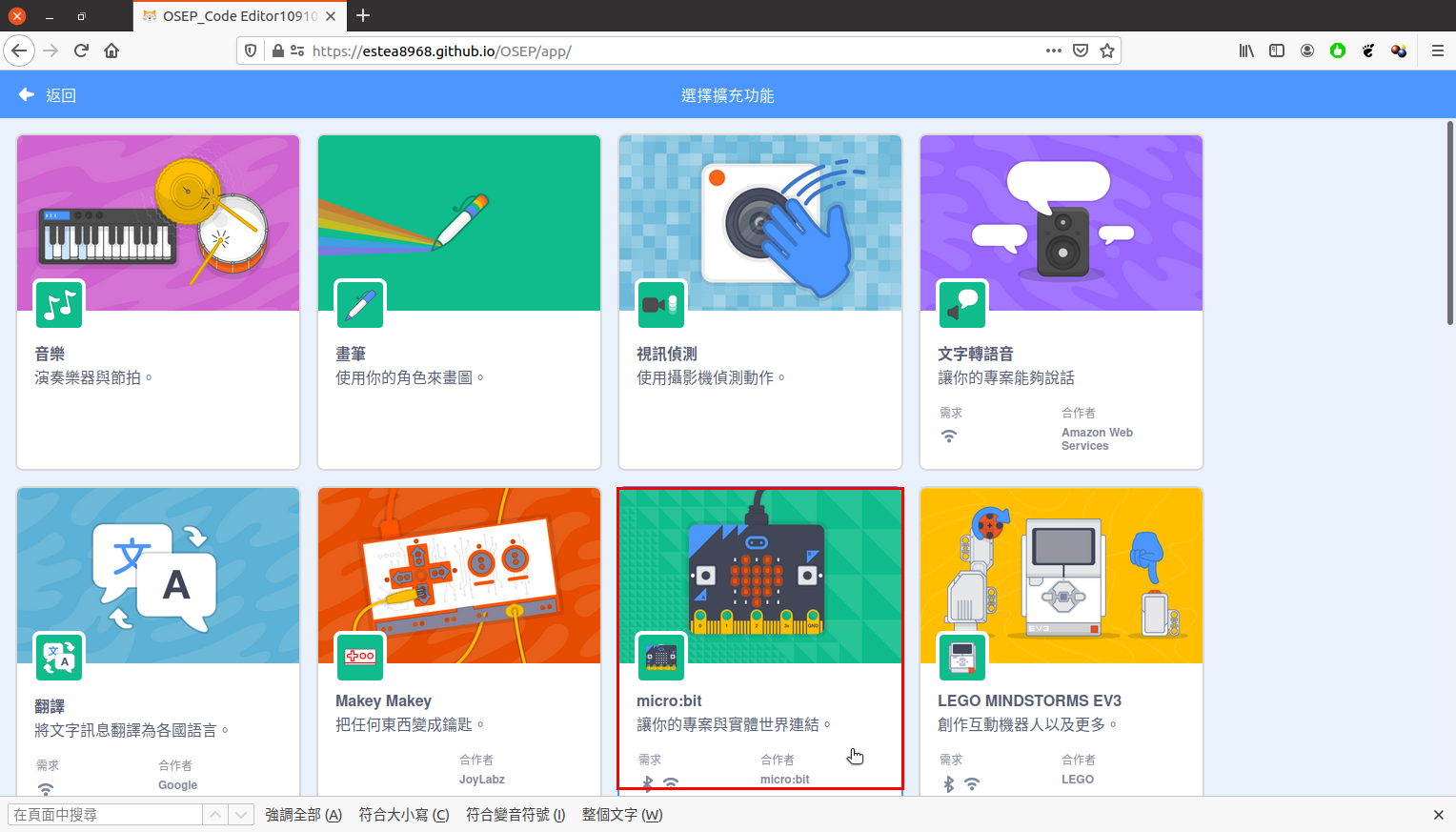Open the 音樂 music extension card
The image size is (1456, 832).
pyautogui.click(x=158, y=302)
